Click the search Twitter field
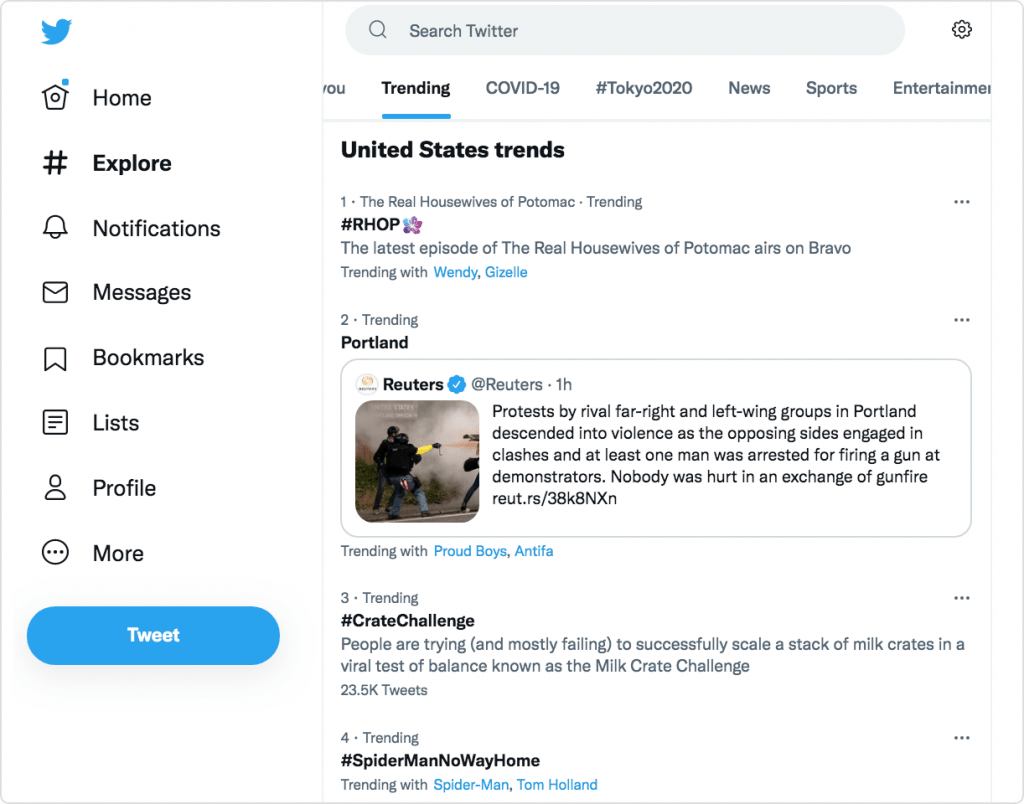The image size is (1024, 804). (x=625, y=30)
